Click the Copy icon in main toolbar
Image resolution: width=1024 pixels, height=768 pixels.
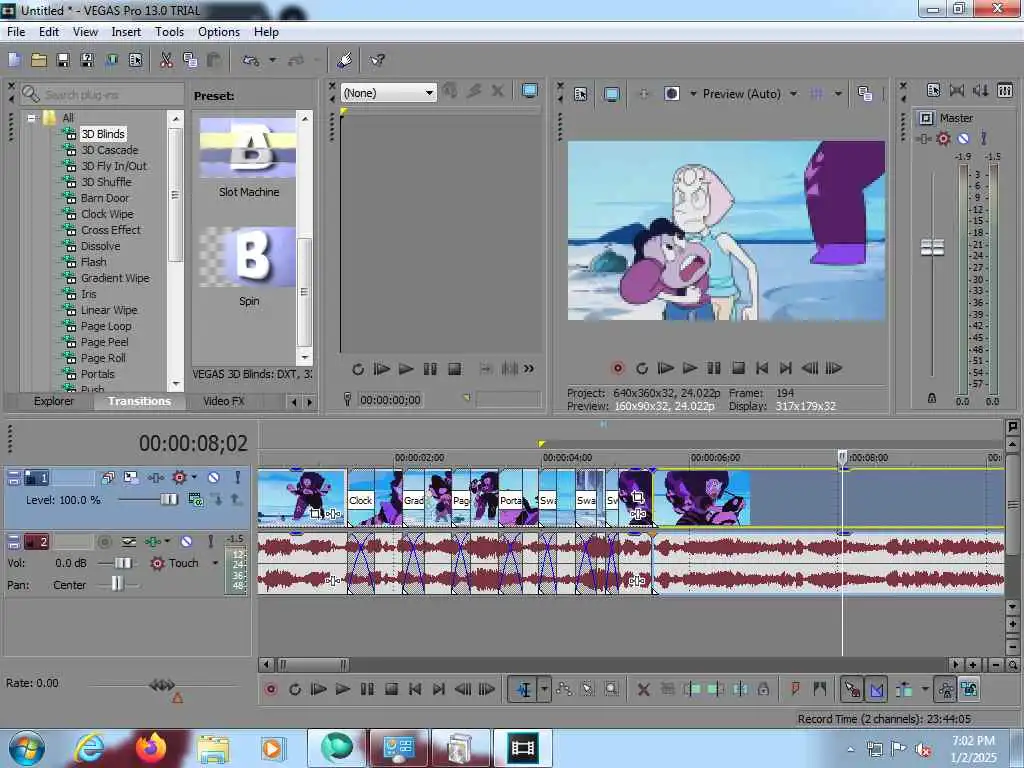point(190,60)
